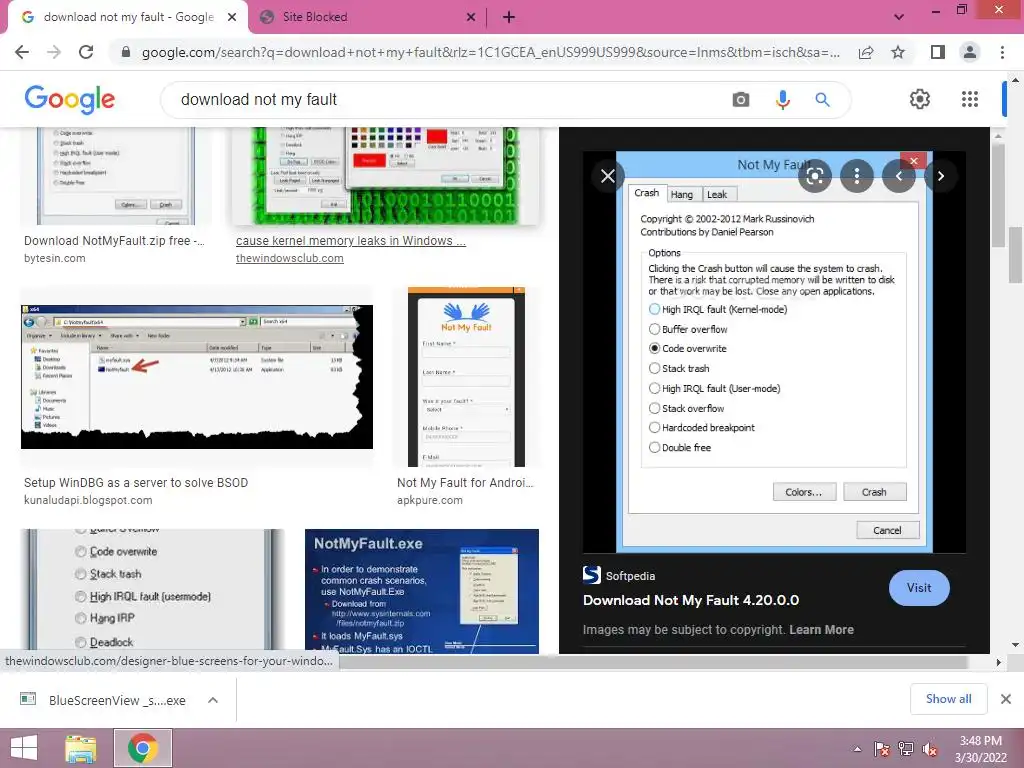
Task: Share this page icon in address bar
Action: click(866, 52)
